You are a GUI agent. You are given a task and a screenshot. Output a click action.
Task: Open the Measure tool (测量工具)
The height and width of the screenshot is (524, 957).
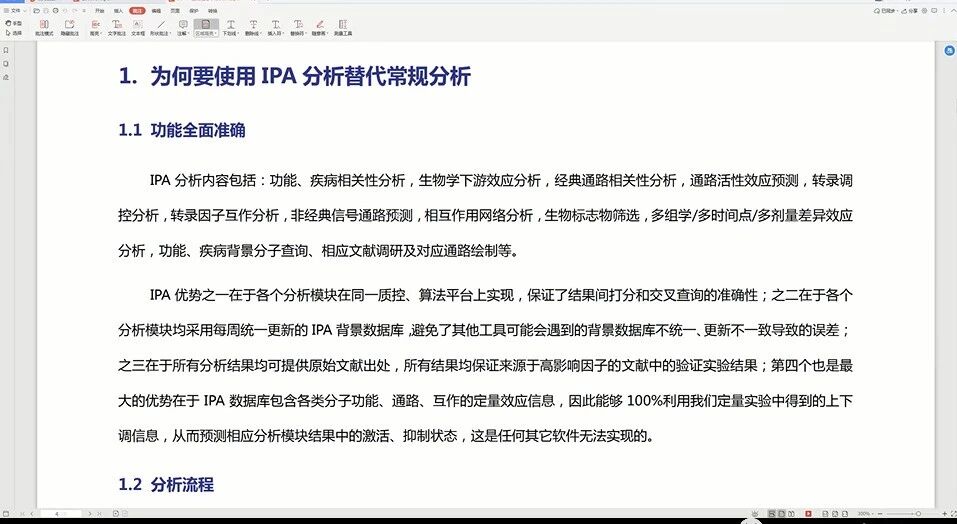click(342, 28)
